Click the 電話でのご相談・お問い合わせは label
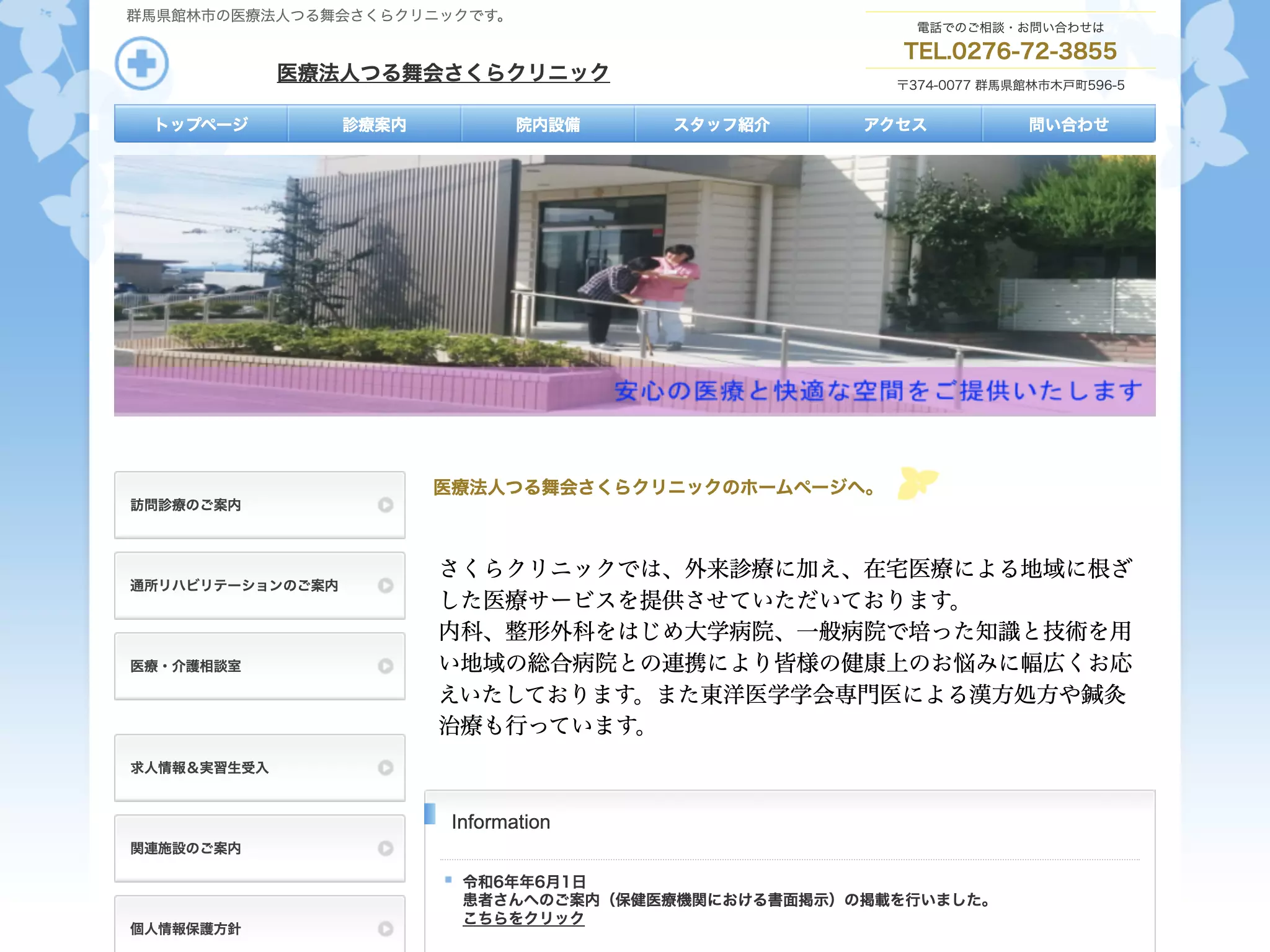Image resolution: width=1270 pixels, height=952 pixels. click(1010, 27)
